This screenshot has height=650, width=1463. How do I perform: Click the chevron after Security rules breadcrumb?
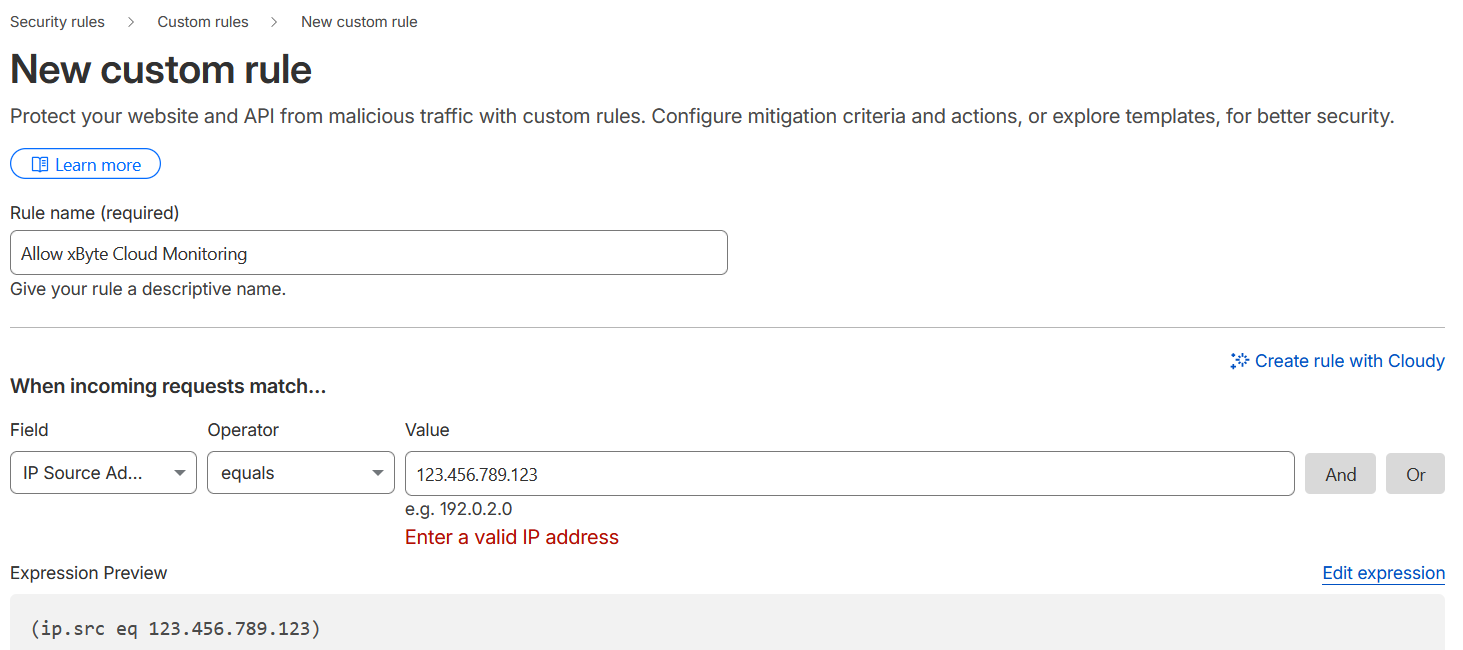point(130,22)
